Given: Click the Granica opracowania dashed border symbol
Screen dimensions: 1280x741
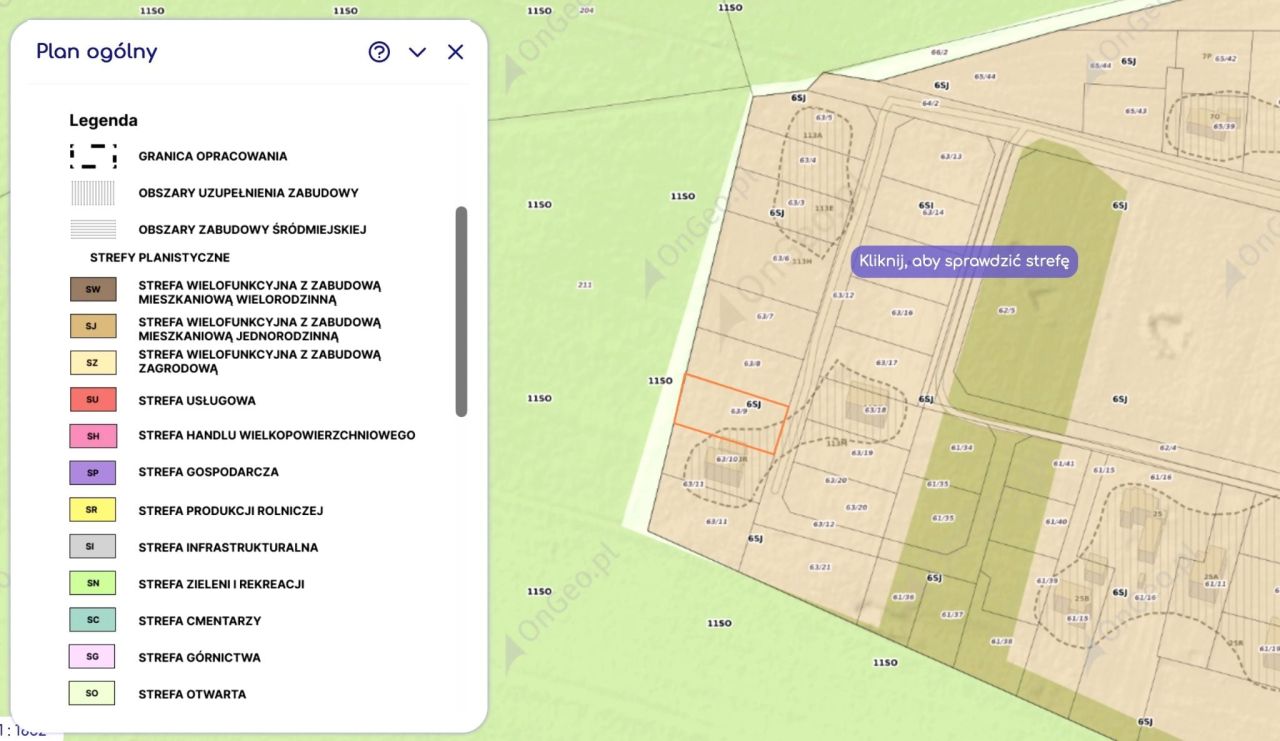Looking at the screenshot, I should [x=93, y=156].
